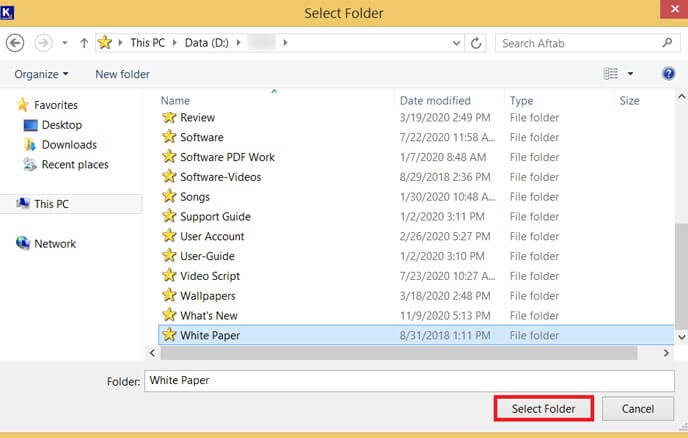This screenshot has width=688, height=438.
Task: Click the star icon beside Video Script
Action: pos(169,275)
